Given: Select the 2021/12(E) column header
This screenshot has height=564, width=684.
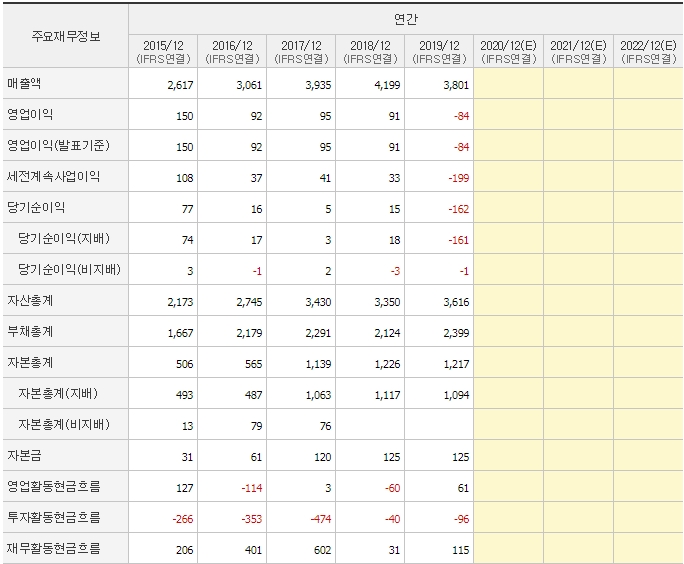Looking at the screenshot, I should click(x=578, y=51).
